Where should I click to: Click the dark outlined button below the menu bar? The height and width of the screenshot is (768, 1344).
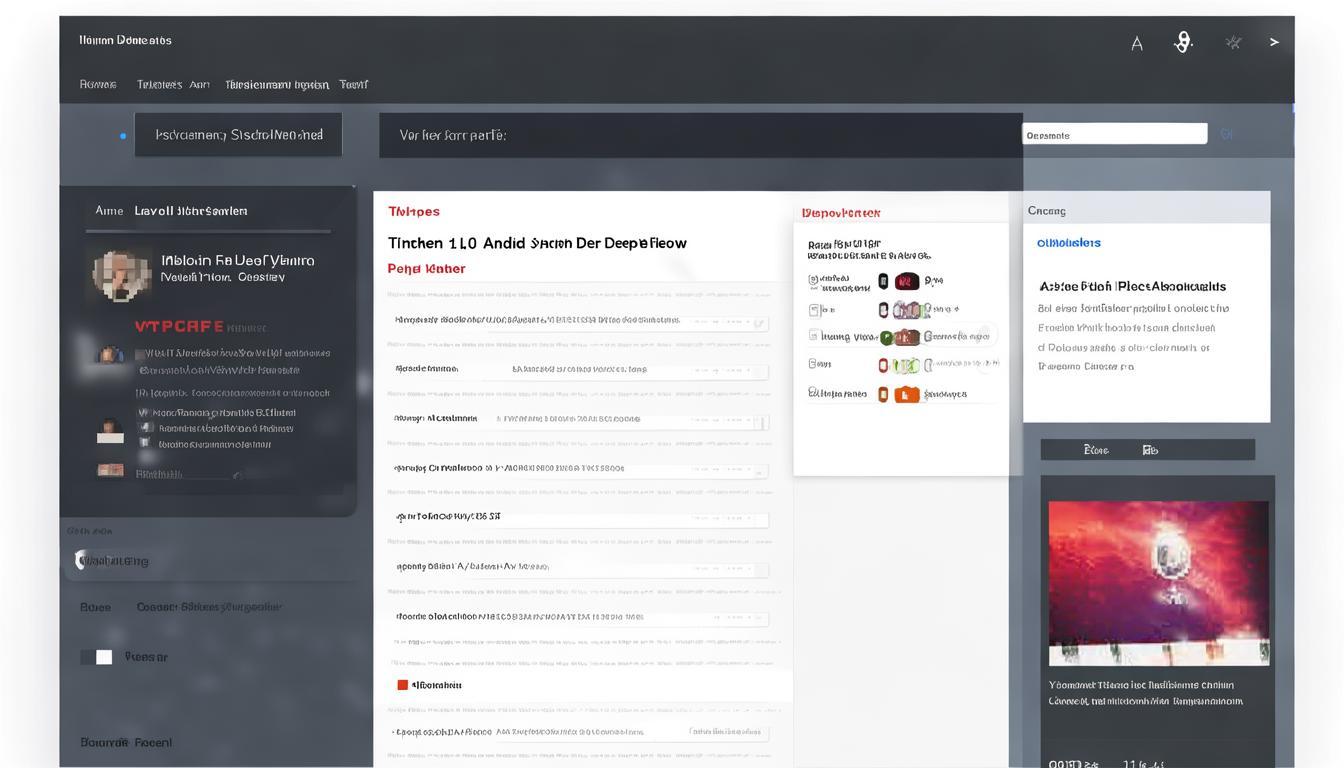point(239,135)
